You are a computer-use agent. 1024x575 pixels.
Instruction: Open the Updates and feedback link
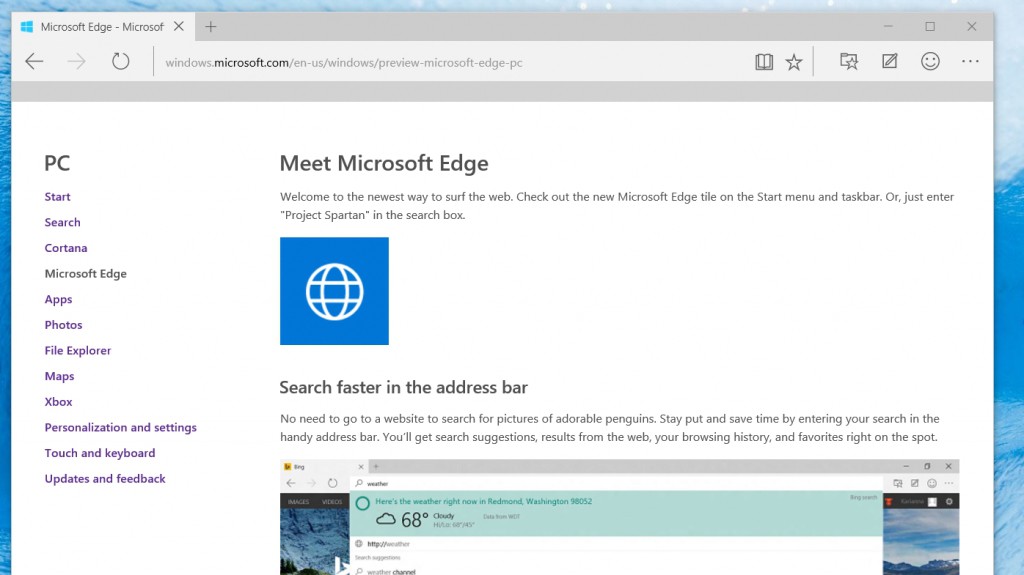tap(105, 479)
